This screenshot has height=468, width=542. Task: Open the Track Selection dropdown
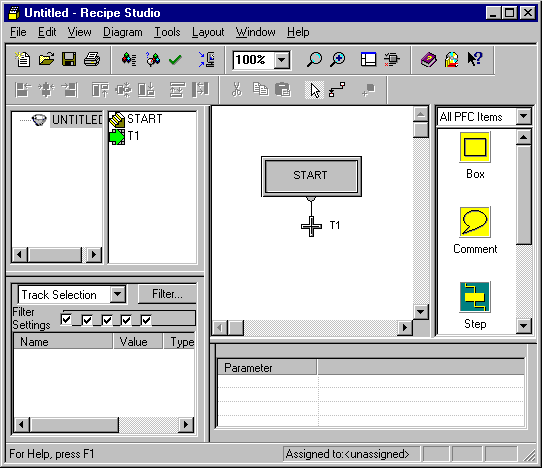tap(118, 294)
